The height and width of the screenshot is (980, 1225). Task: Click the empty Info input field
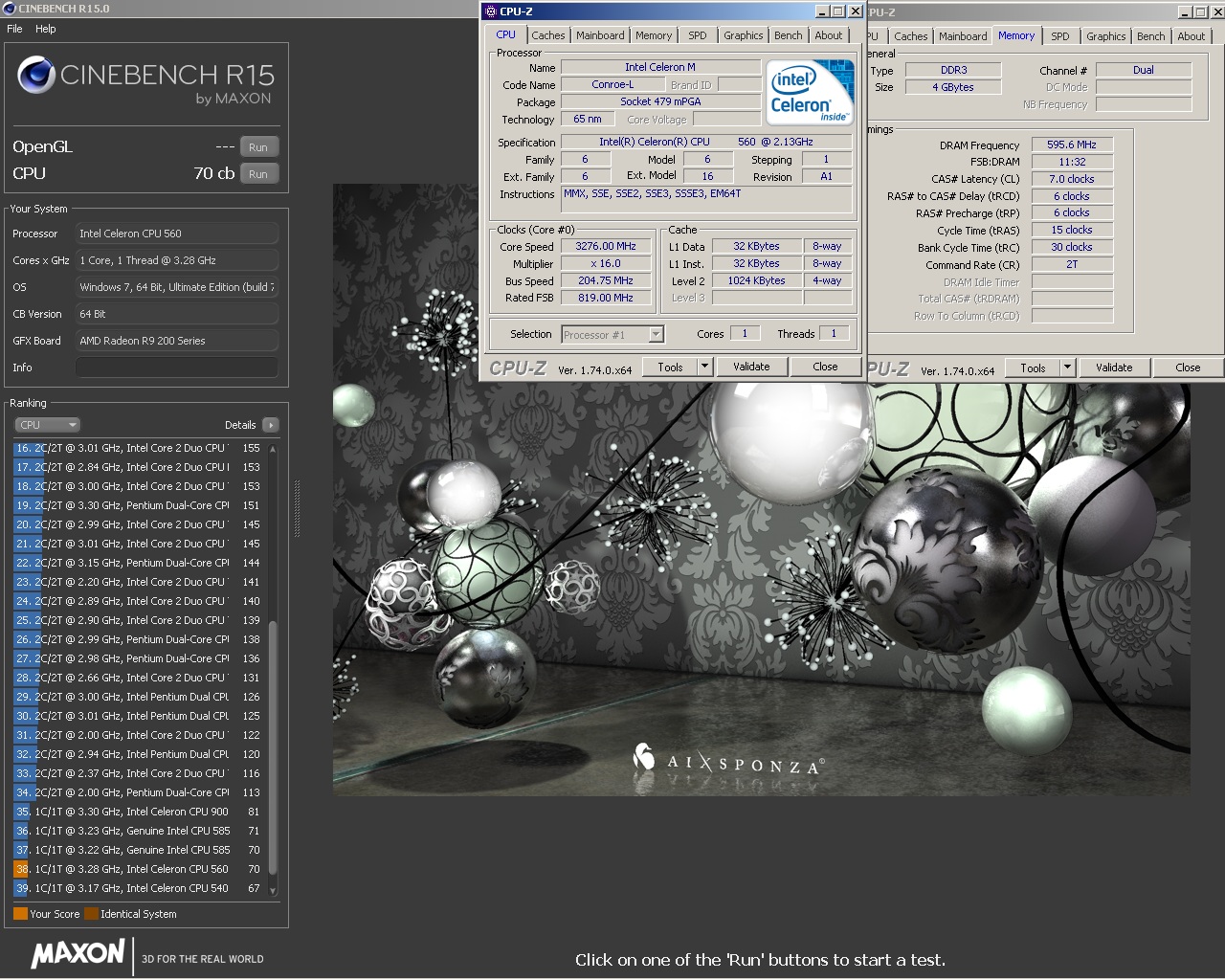click(x=177, y=367)
